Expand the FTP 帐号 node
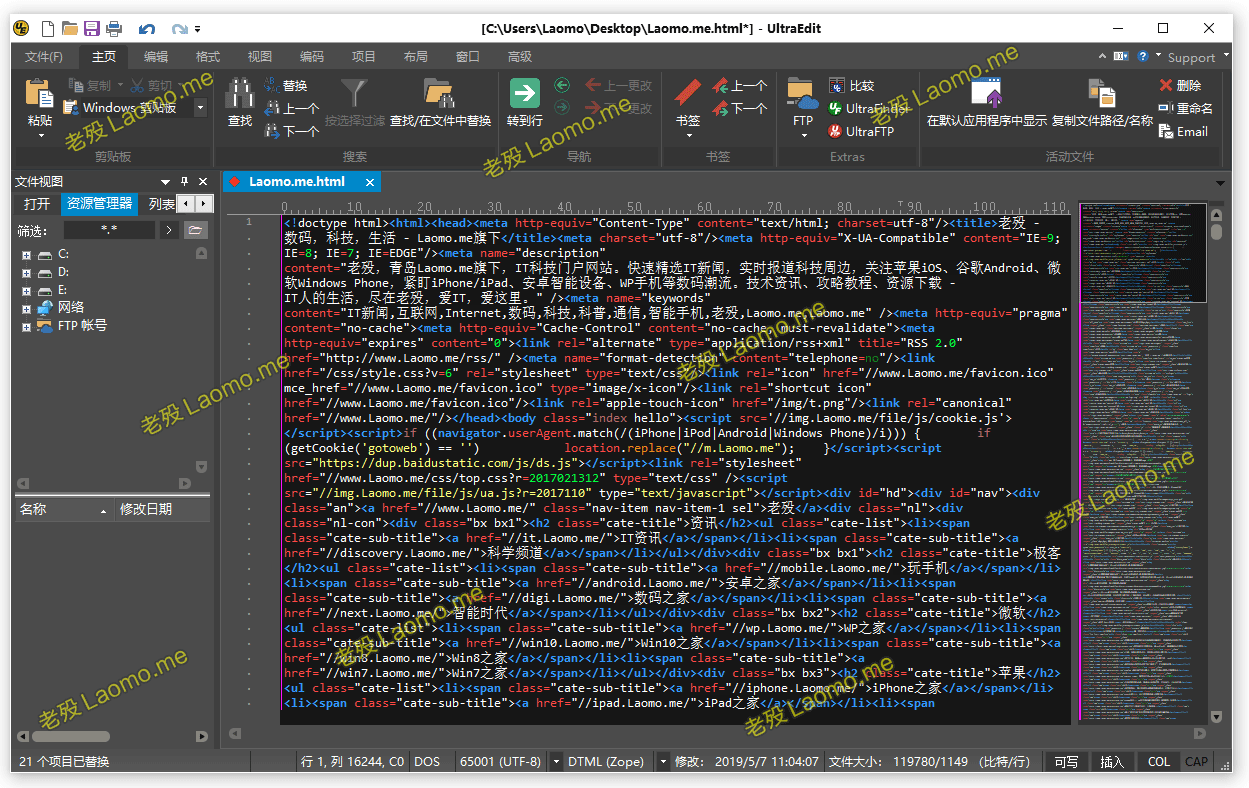Screen dimensions: 1249x788 pos(26,326)
